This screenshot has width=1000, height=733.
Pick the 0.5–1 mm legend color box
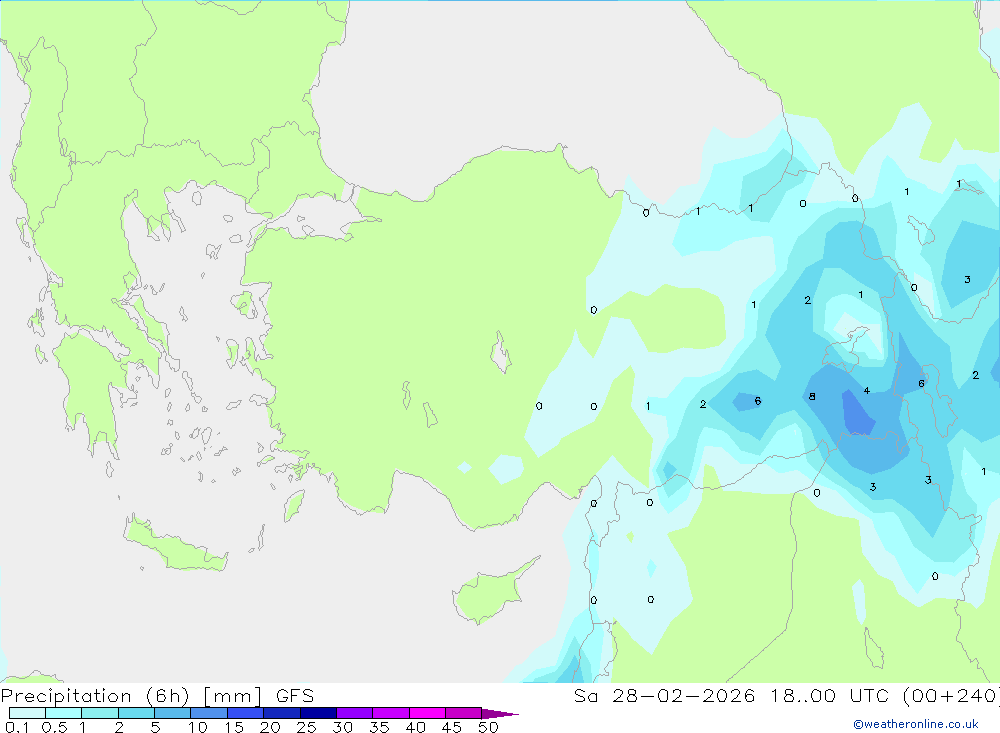coord(64,713)
